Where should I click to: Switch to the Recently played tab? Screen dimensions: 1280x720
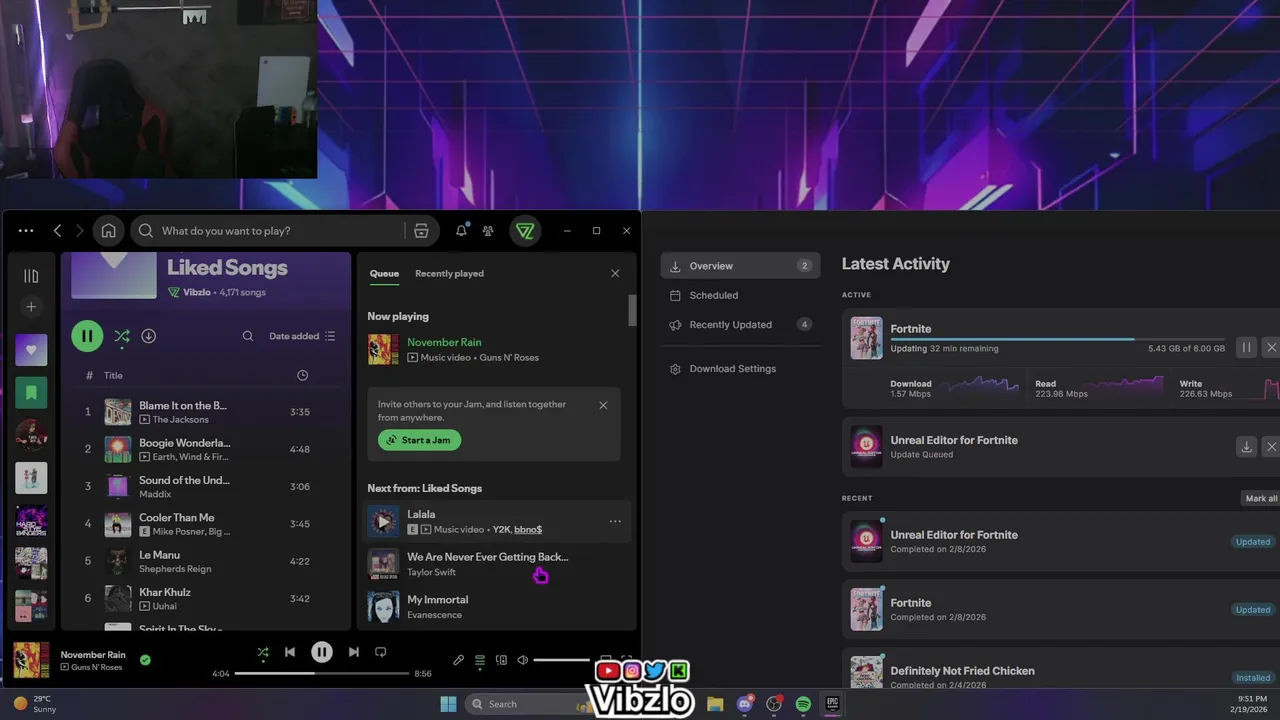[449, 273]
